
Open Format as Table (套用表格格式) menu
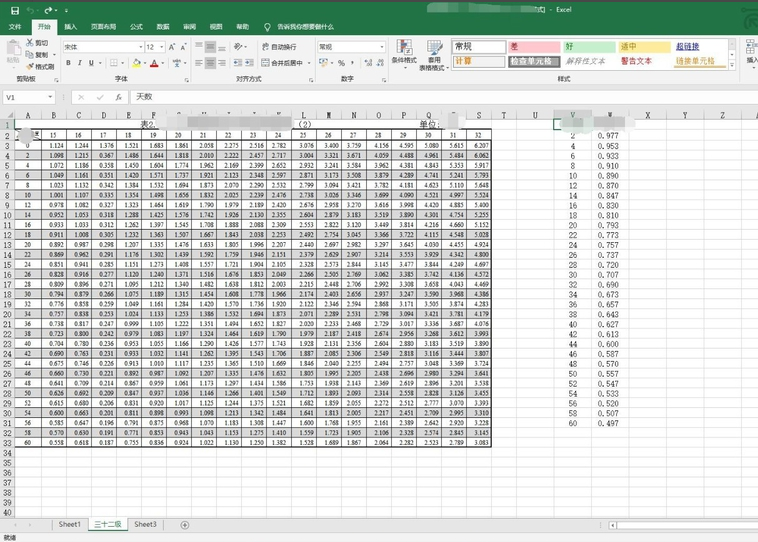pos(434,55)
